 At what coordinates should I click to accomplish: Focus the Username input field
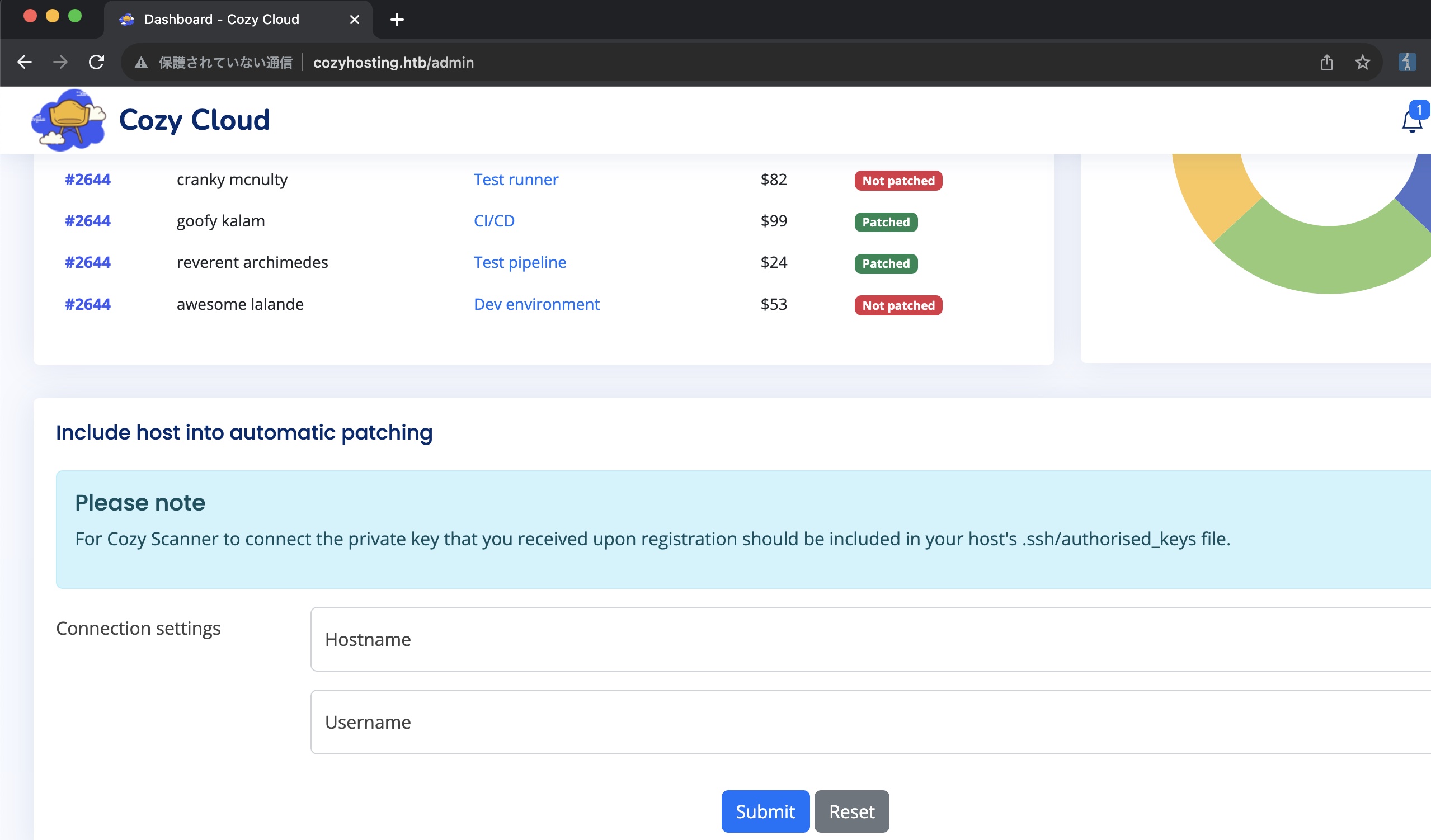[869, 722]
